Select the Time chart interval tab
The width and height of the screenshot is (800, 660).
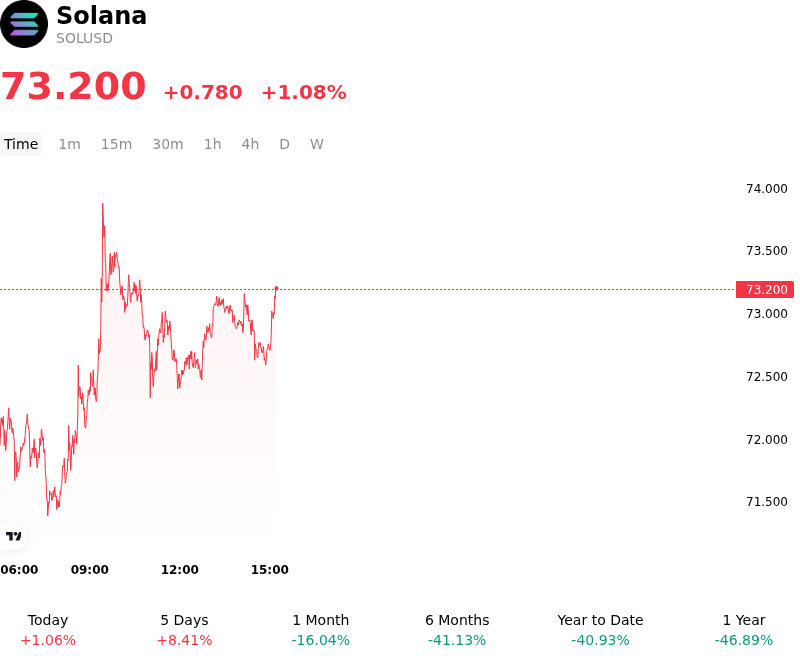[21, 144]
